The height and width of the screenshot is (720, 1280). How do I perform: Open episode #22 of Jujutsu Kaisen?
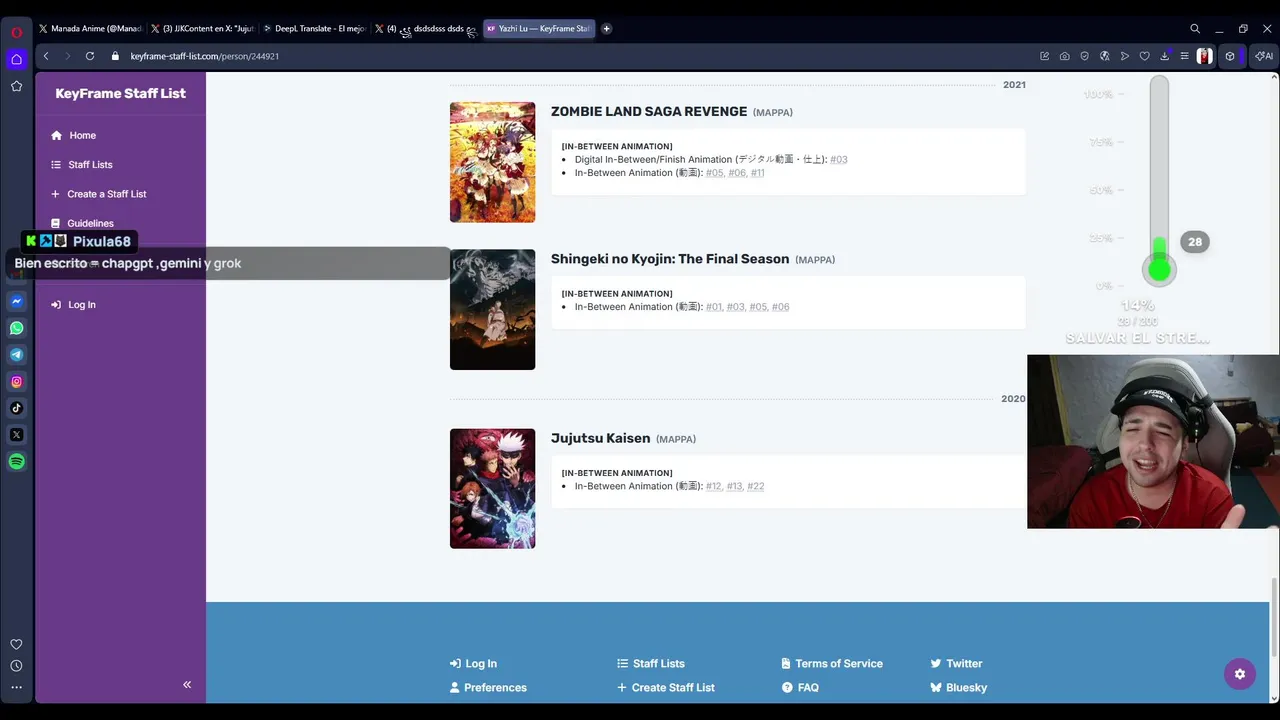[755, 486]
